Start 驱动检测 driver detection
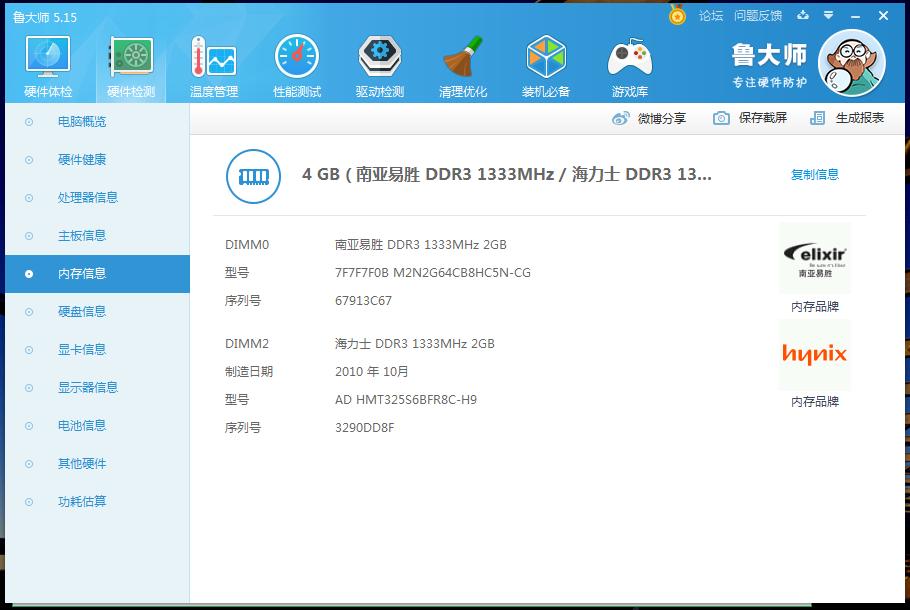 (x=379, y=63)
